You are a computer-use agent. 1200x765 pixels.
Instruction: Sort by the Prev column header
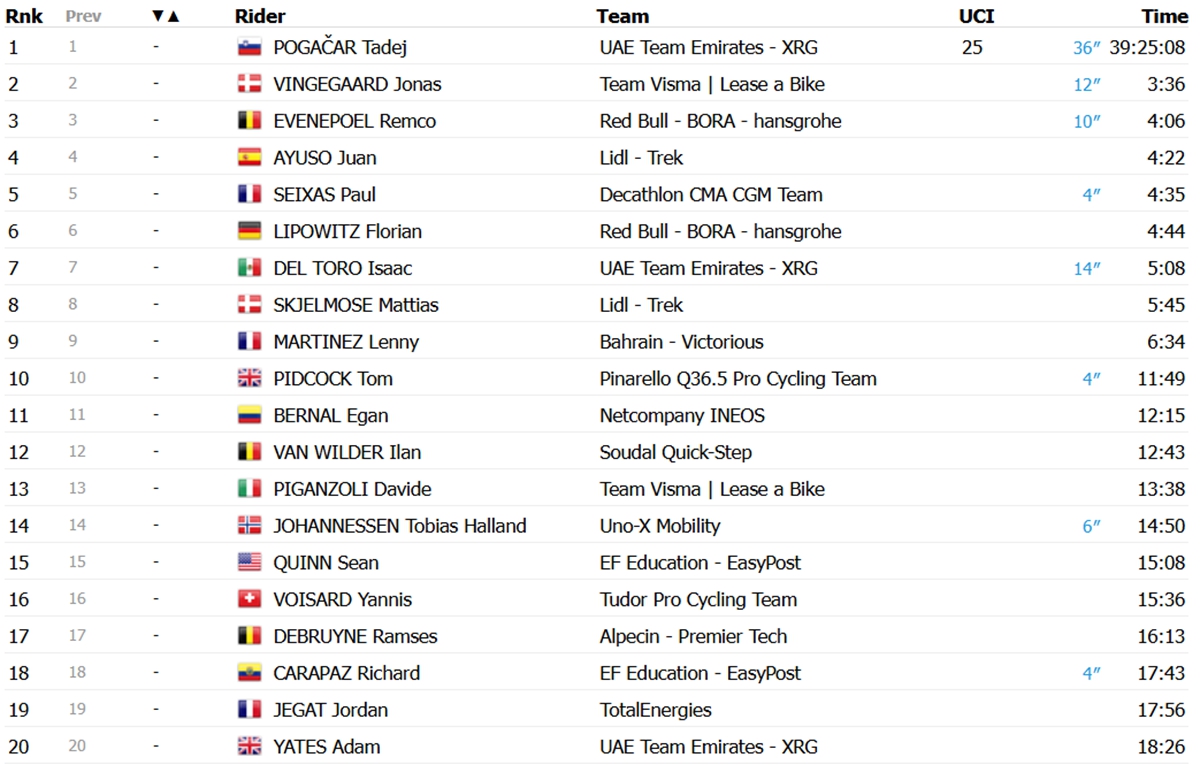click(84, 16)
